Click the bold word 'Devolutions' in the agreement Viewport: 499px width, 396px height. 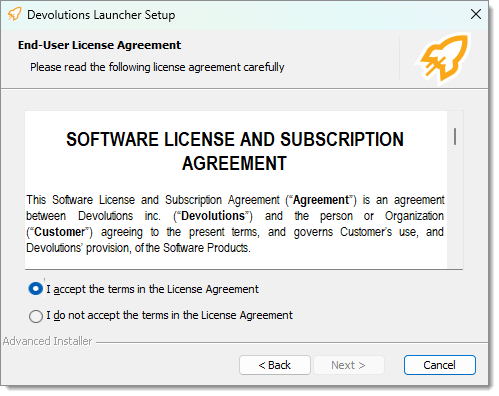coord(213,216)
